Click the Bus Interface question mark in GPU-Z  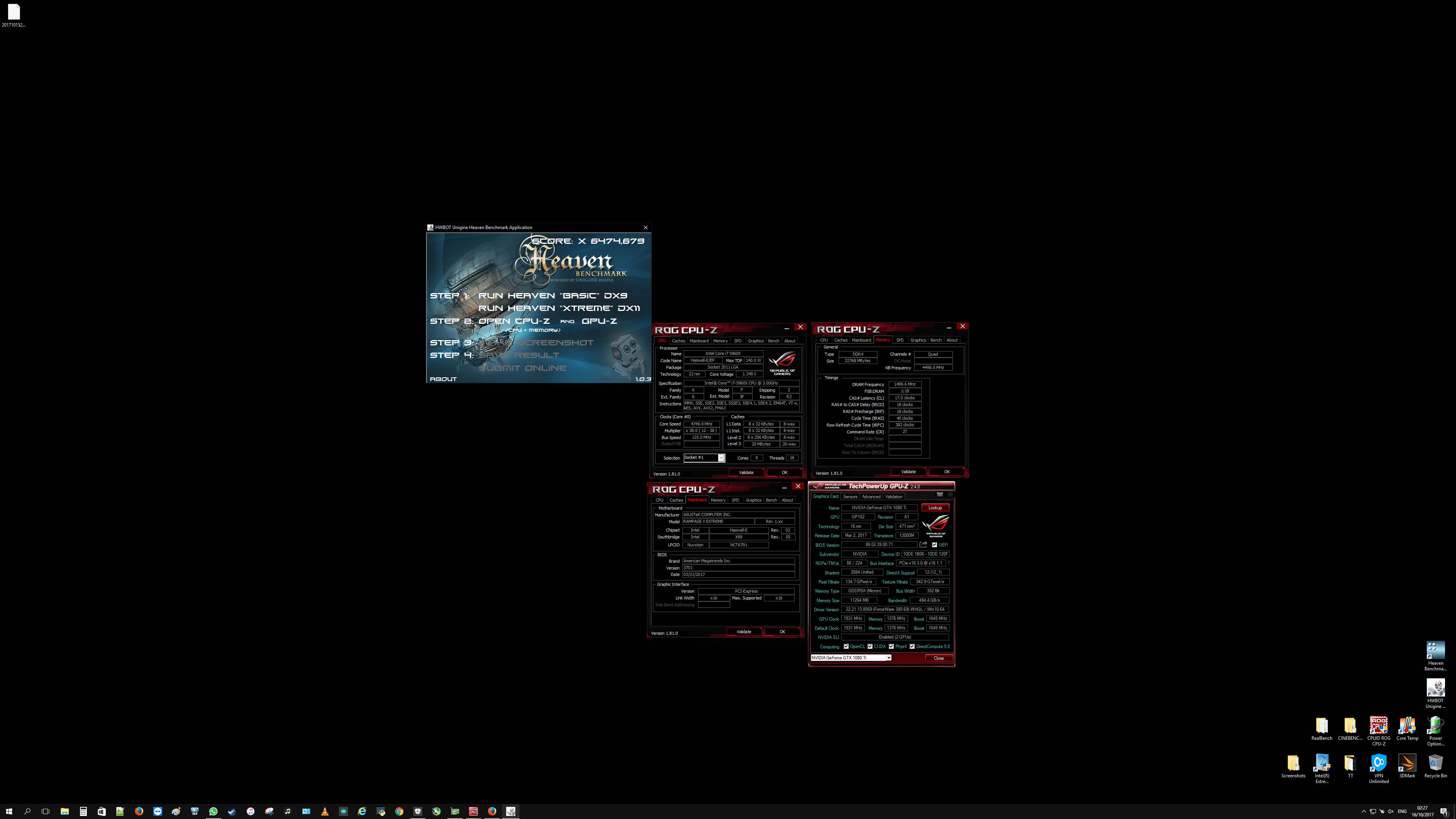point(948,563)
